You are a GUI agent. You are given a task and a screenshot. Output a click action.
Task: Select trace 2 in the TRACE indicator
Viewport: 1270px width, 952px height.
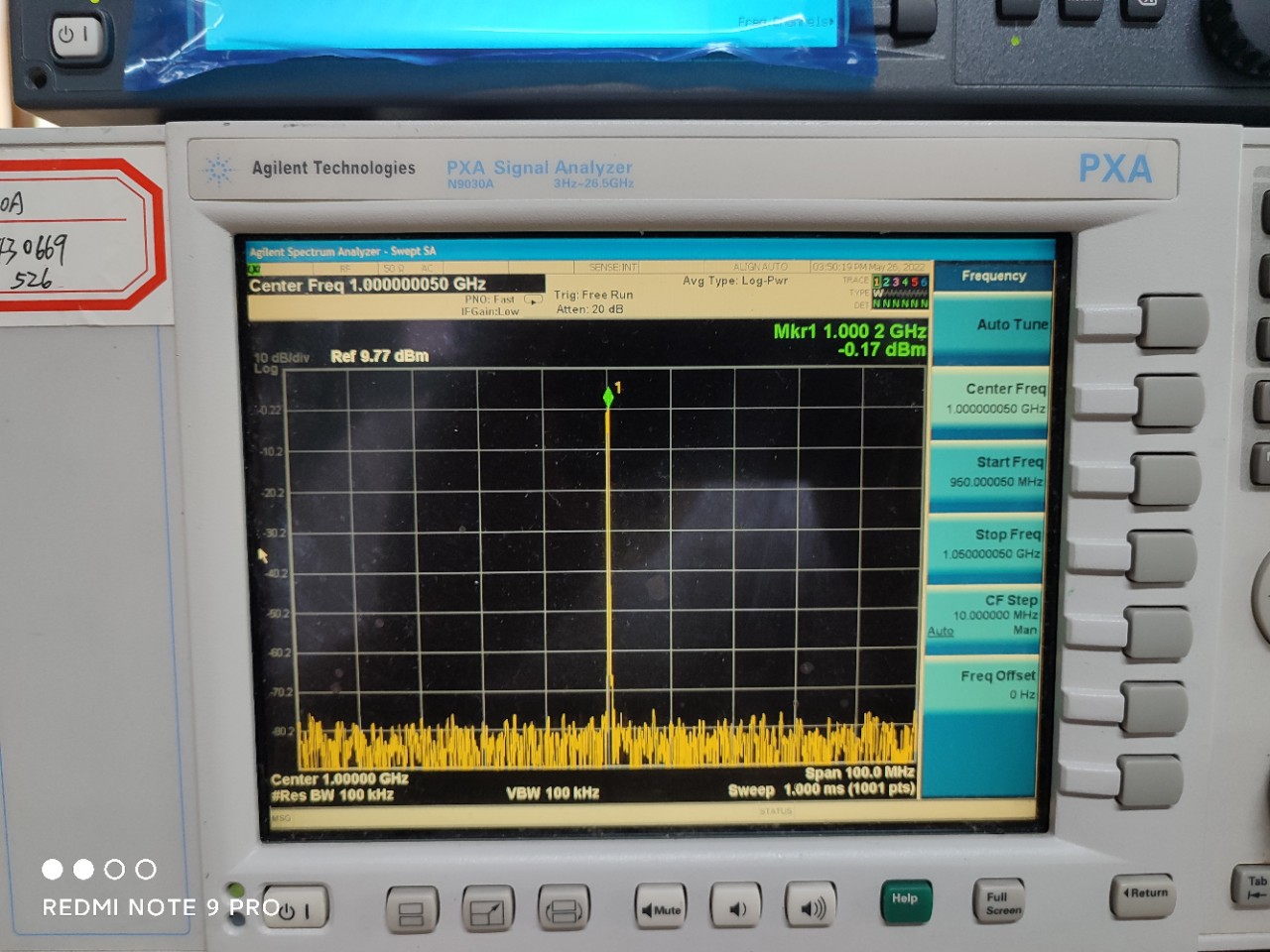coord(886,282)
